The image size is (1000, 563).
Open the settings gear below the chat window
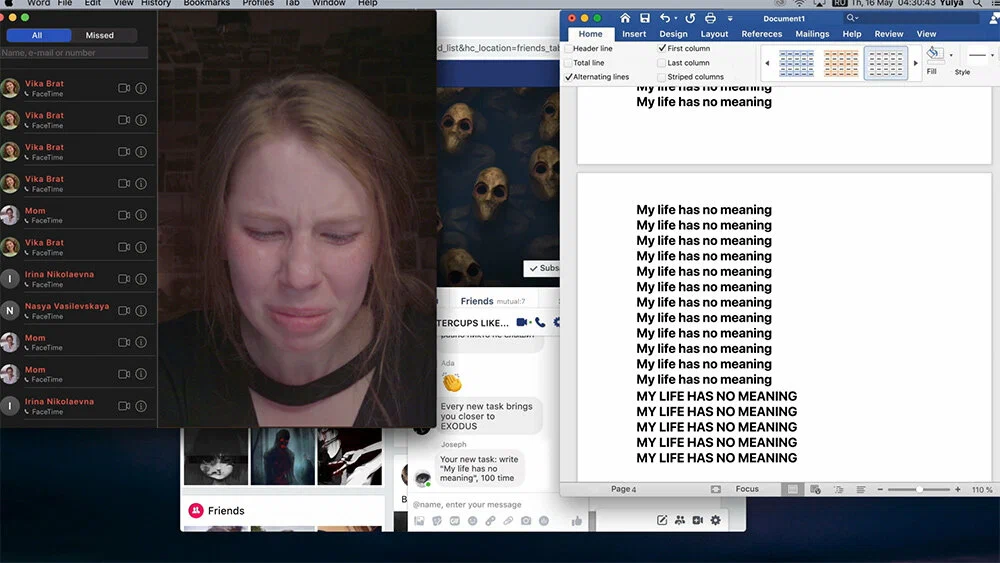tap(716, 520)
